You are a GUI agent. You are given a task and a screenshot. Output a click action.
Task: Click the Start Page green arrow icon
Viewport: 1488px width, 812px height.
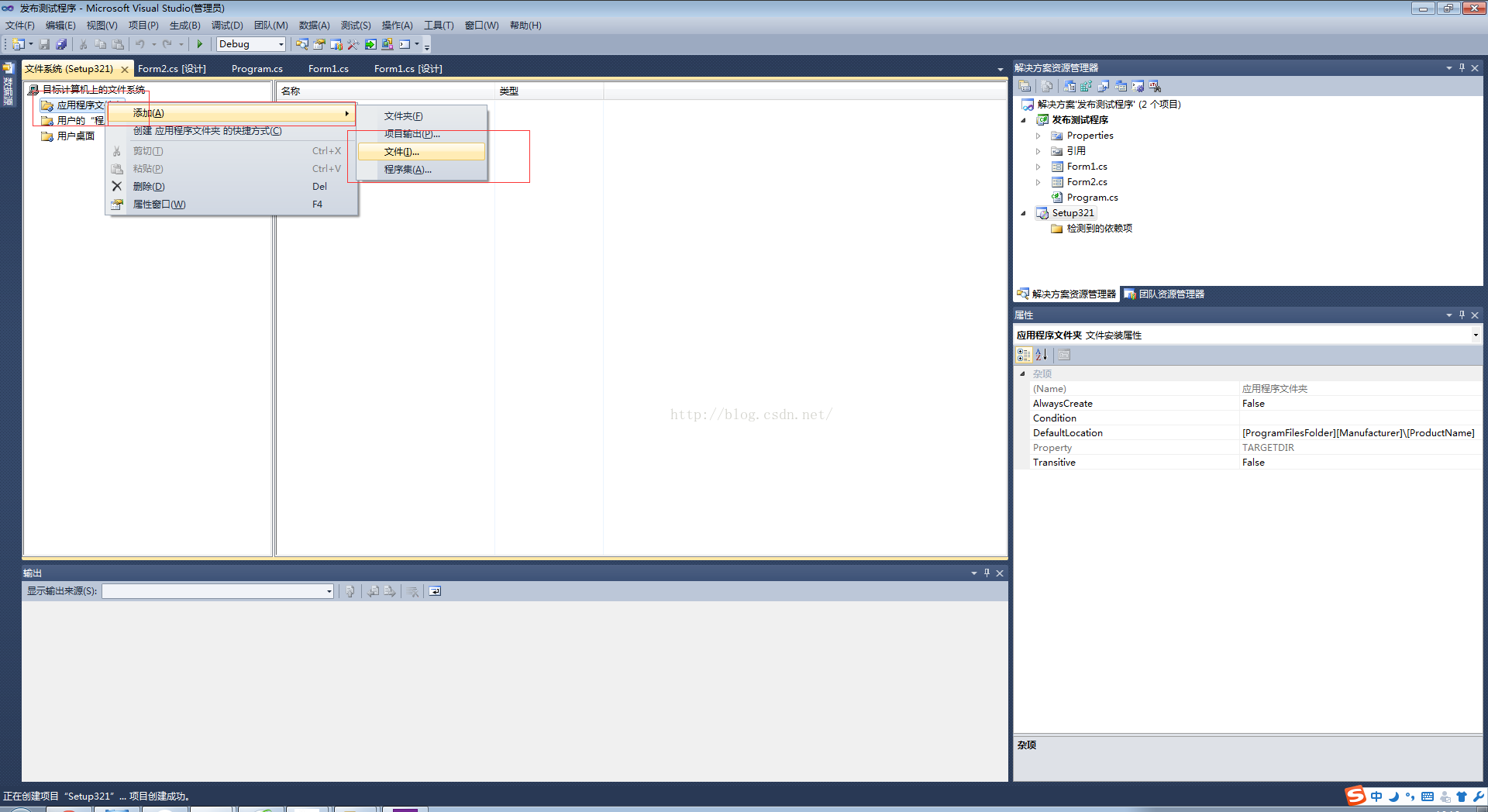(x=370, y=44)
